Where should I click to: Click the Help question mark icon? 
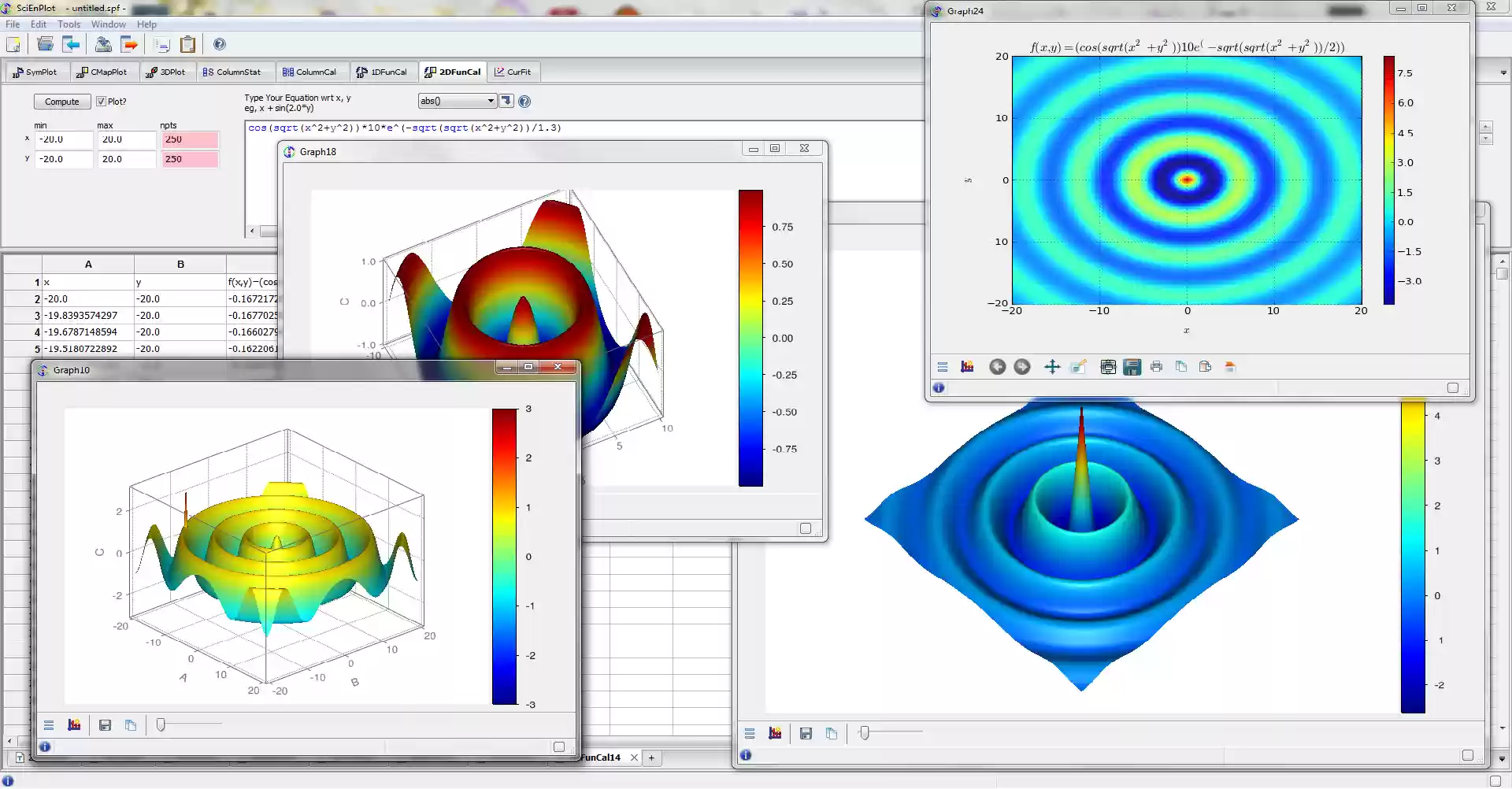(219, 44)
